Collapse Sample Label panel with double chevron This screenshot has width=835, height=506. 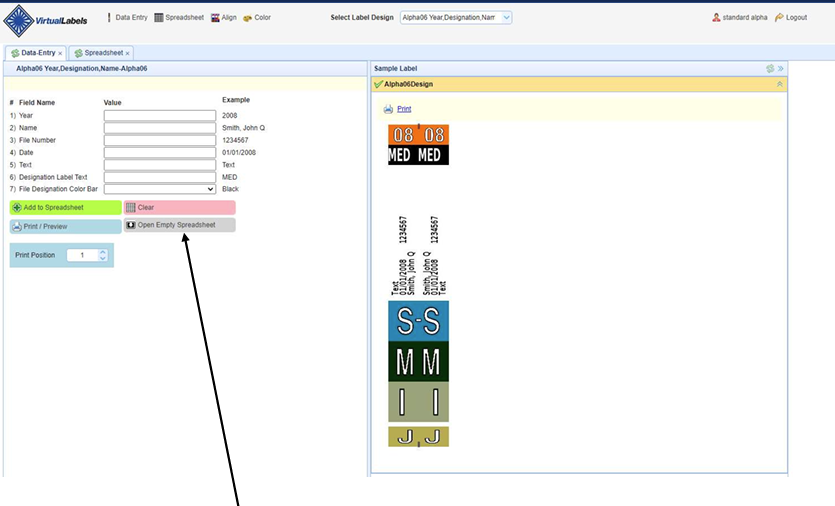click(x=781, y=69)
